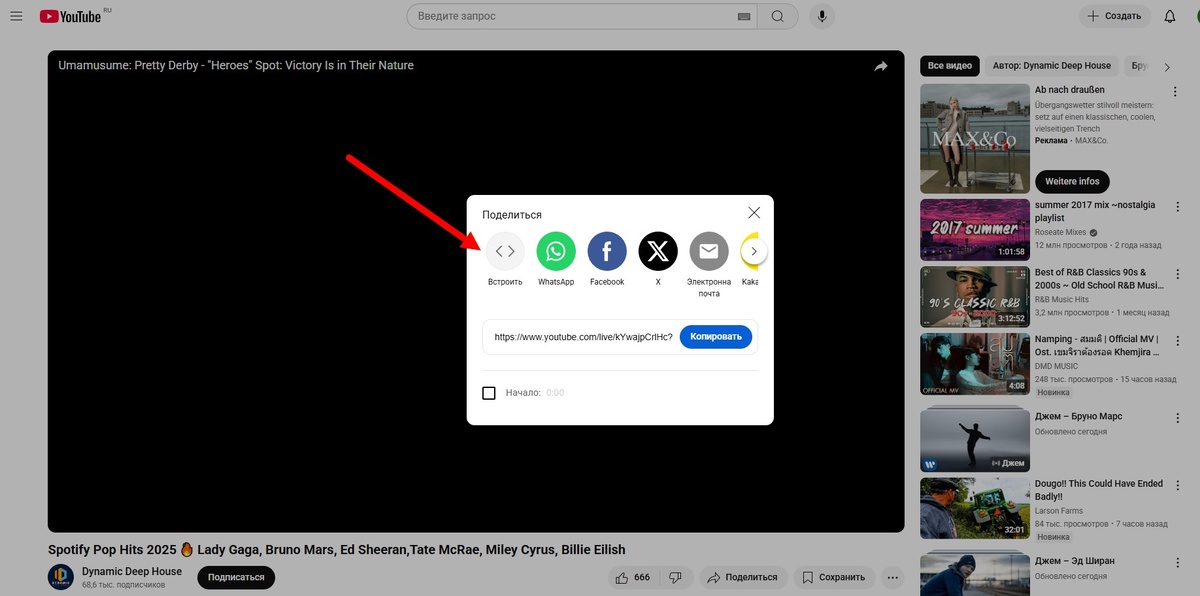
Task: Choose the Embed (Встроить) option
Action: click(505, 252)
